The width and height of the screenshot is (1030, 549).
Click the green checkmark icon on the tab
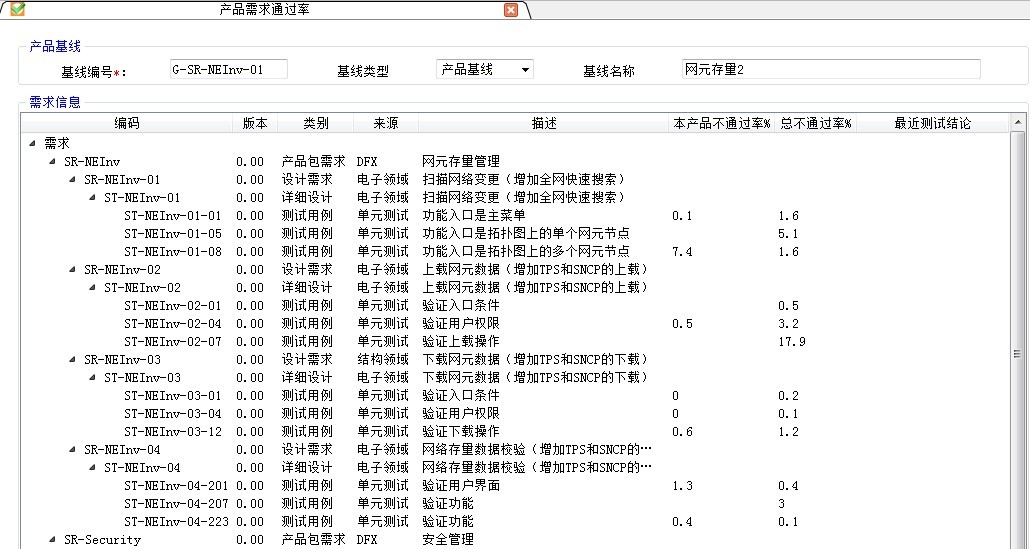click(17, 9)
